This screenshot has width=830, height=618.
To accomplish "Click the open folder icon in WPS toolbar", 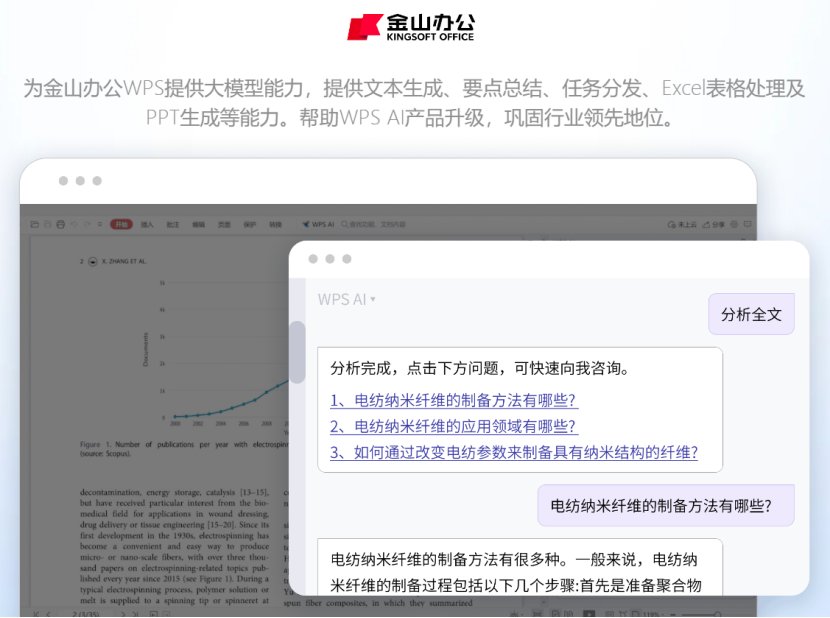I will [x=35, y=225].
